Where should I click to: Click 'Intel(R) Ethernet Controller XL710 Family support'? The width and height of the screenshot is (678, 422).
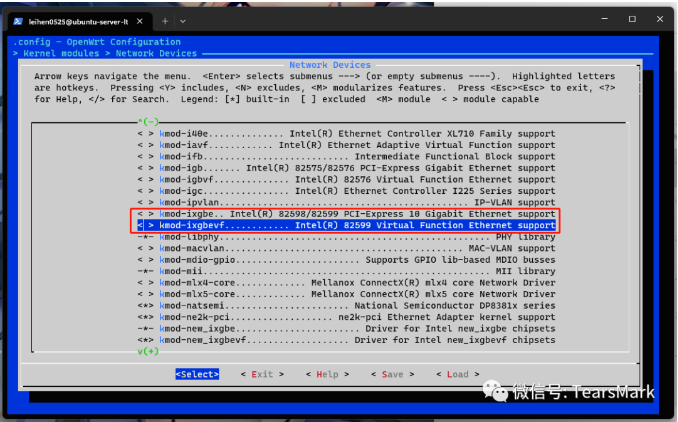tap(422, 134)
